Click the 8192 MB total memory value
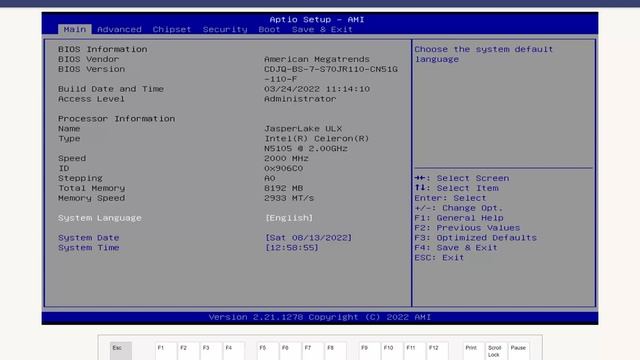 pyautogui.click(x=283, y=188)
